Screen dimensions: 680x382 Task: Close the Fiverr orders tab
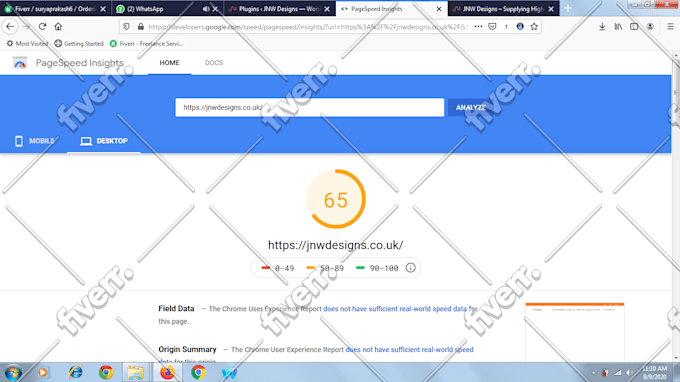click(x=103, y=9)
